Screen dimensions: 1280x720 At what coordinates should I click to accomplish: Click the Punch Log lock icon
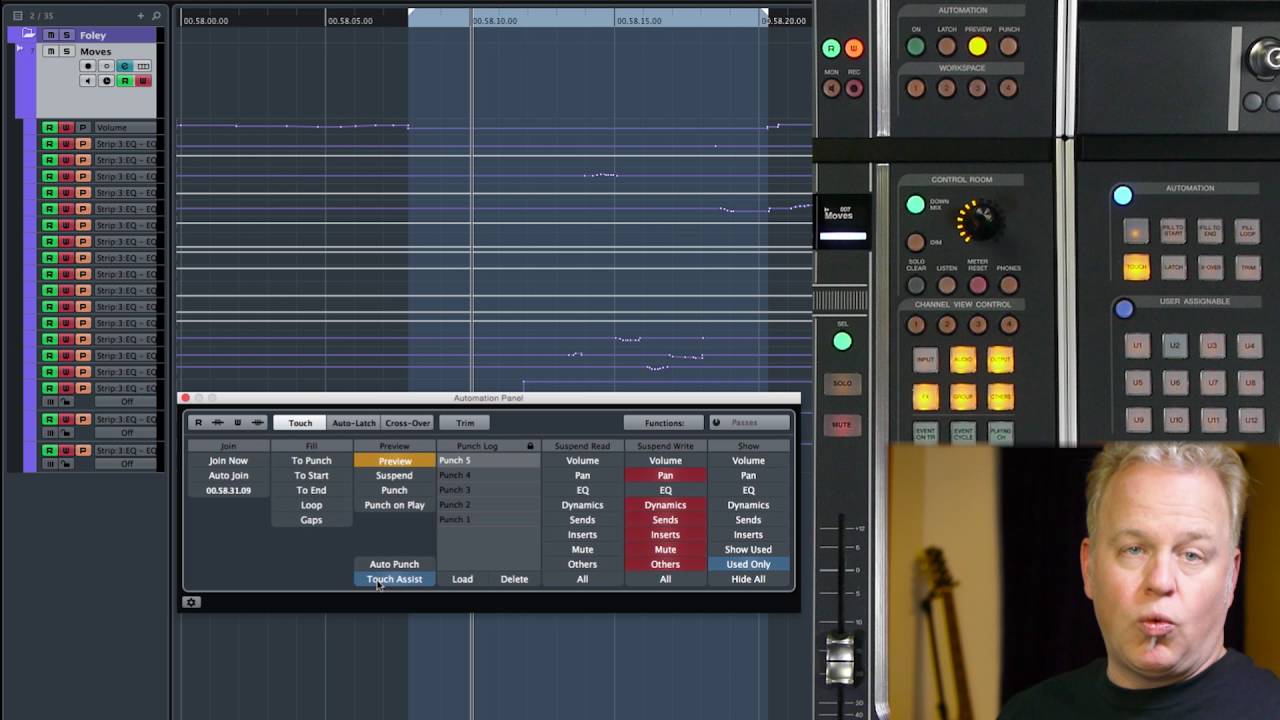tap(530, 446)
